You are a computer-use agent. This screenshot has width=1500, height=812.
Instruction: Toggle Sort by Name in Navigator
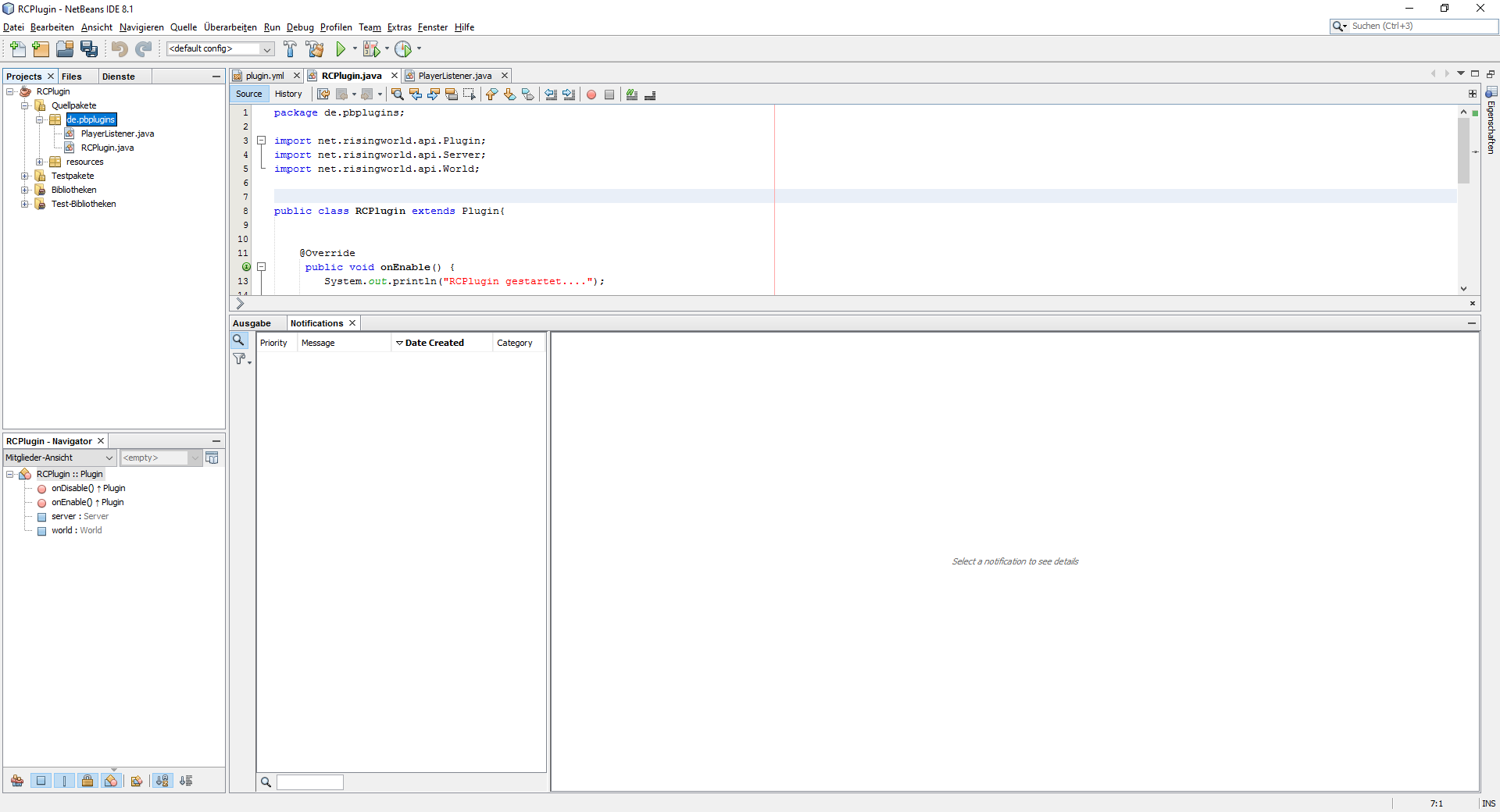[x=162, y=781]
